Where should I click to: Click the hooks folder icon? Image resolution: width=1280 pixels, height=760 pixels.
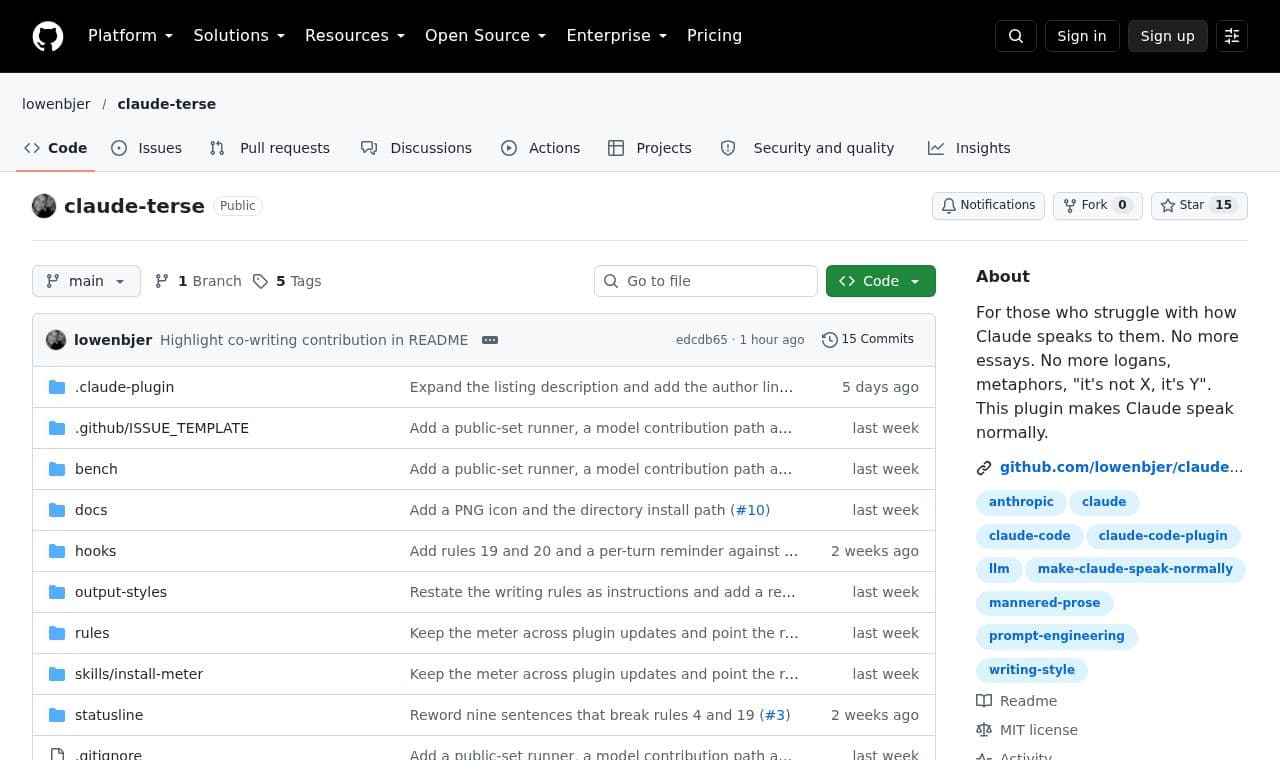57,551
